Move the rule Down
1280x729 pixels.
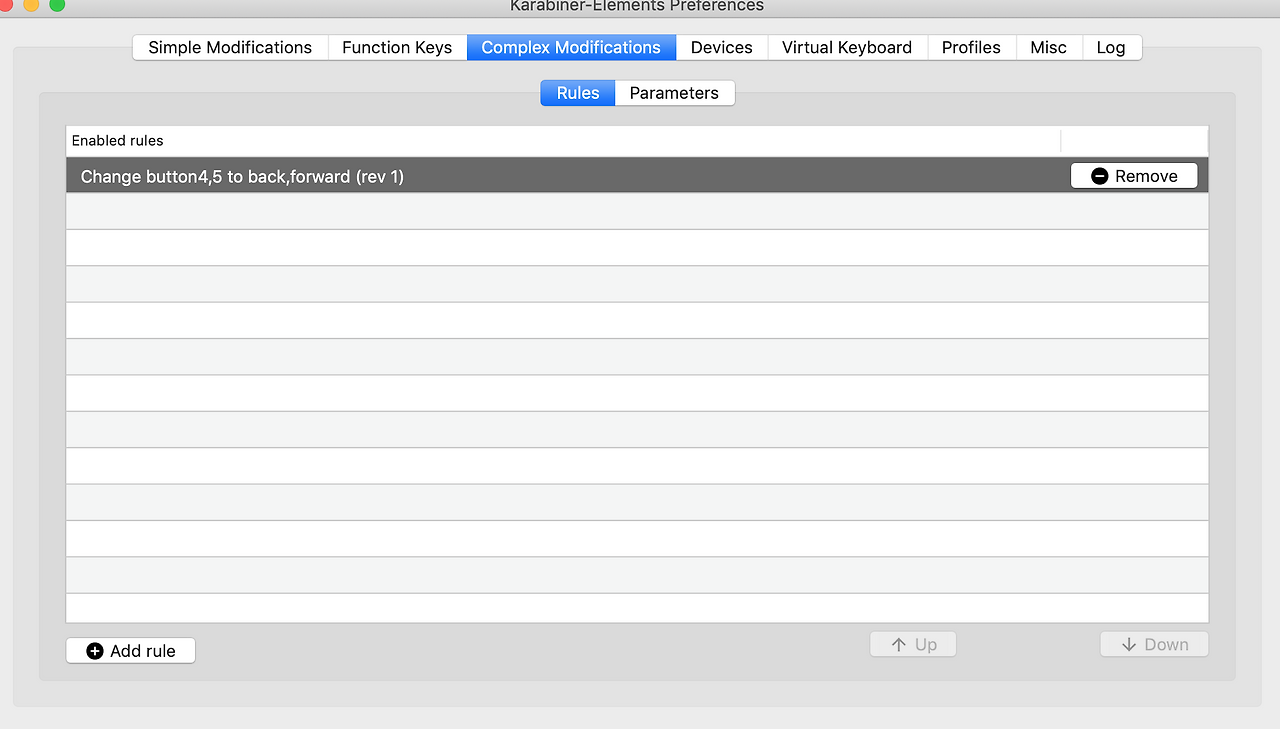tap(1154, 645)
